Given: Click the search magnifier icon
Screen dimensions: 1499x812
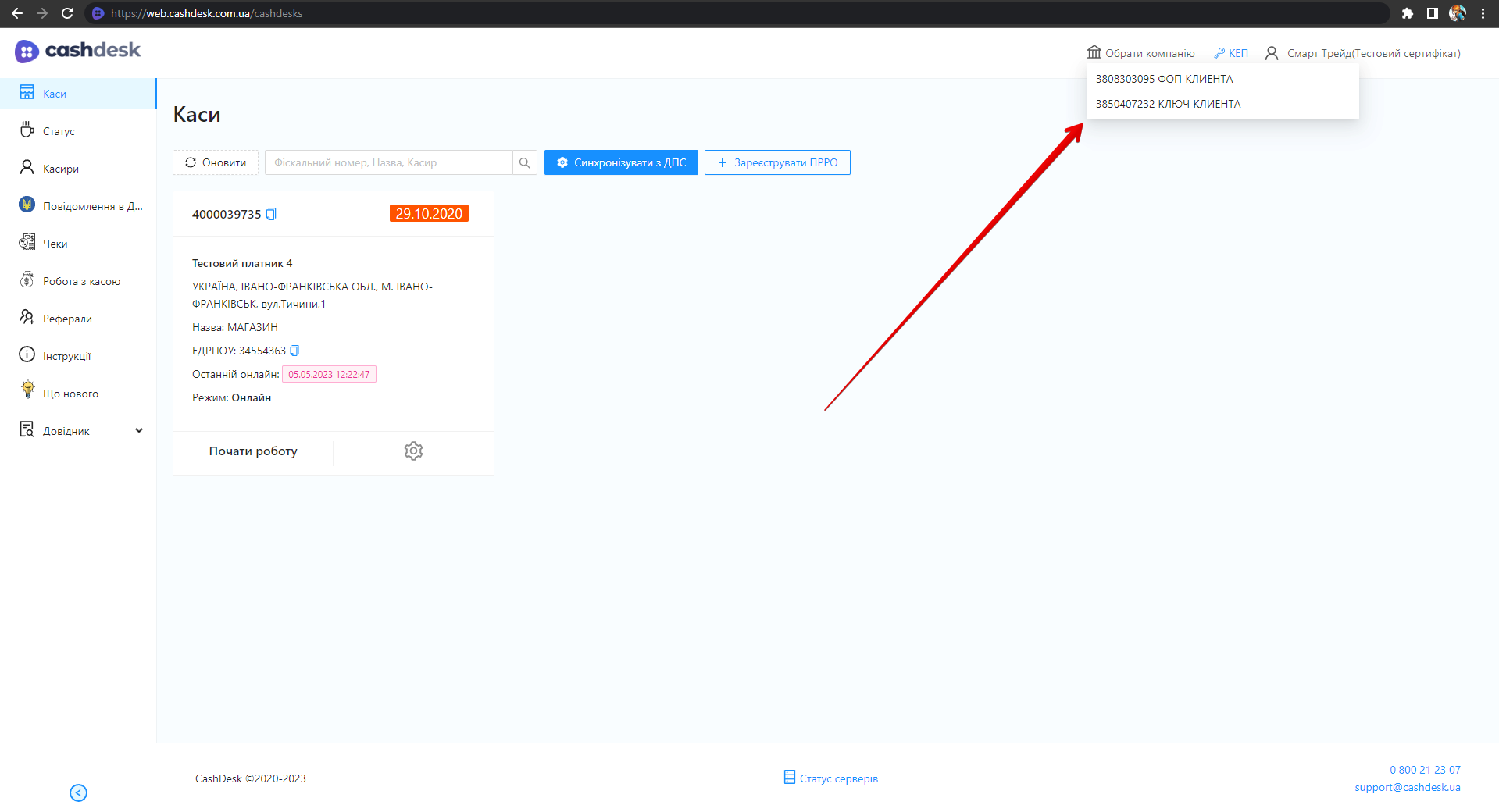Looking at the screenshot, I should click(525, 162).
